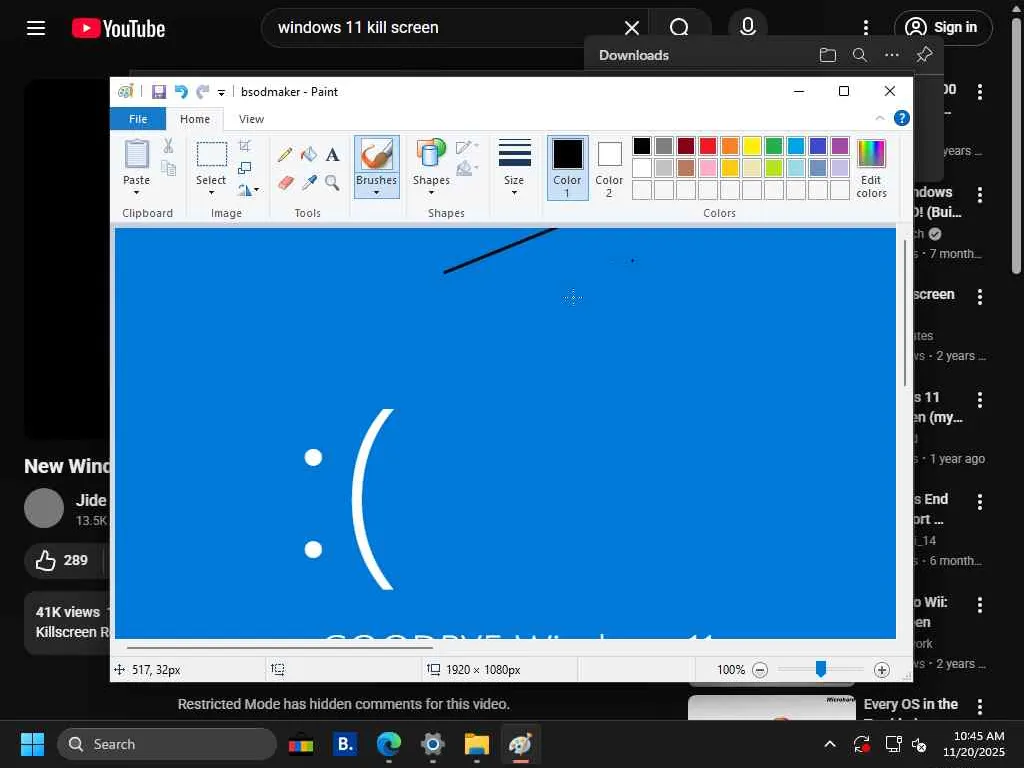Image resolution: width=1024 pixels, height=768 pixels.
Task: Select the Magnifier tool in Paint
Action: point(332,182)
